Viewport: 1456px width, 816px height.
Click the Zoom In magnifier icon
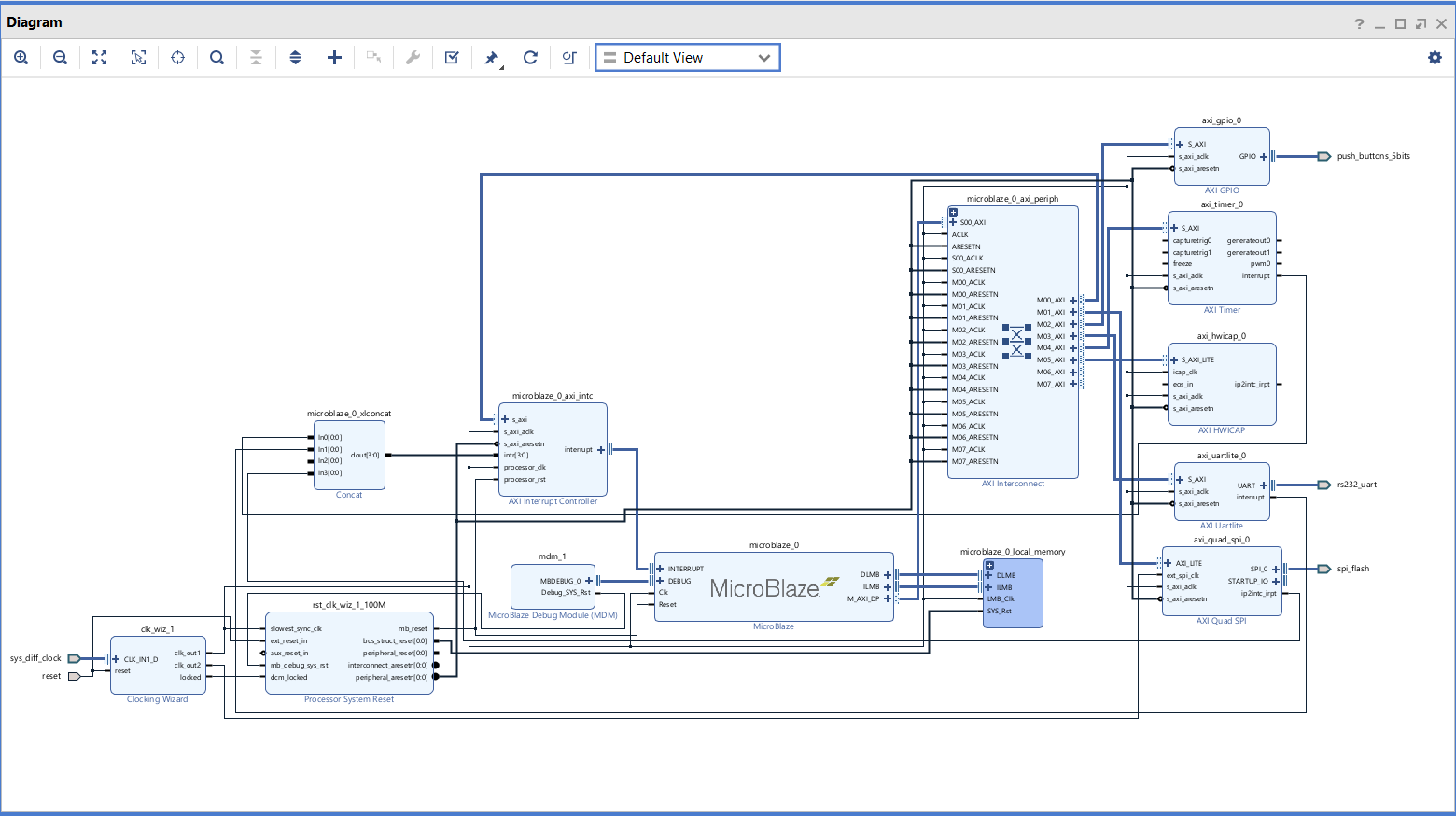(x=21, y=58)
